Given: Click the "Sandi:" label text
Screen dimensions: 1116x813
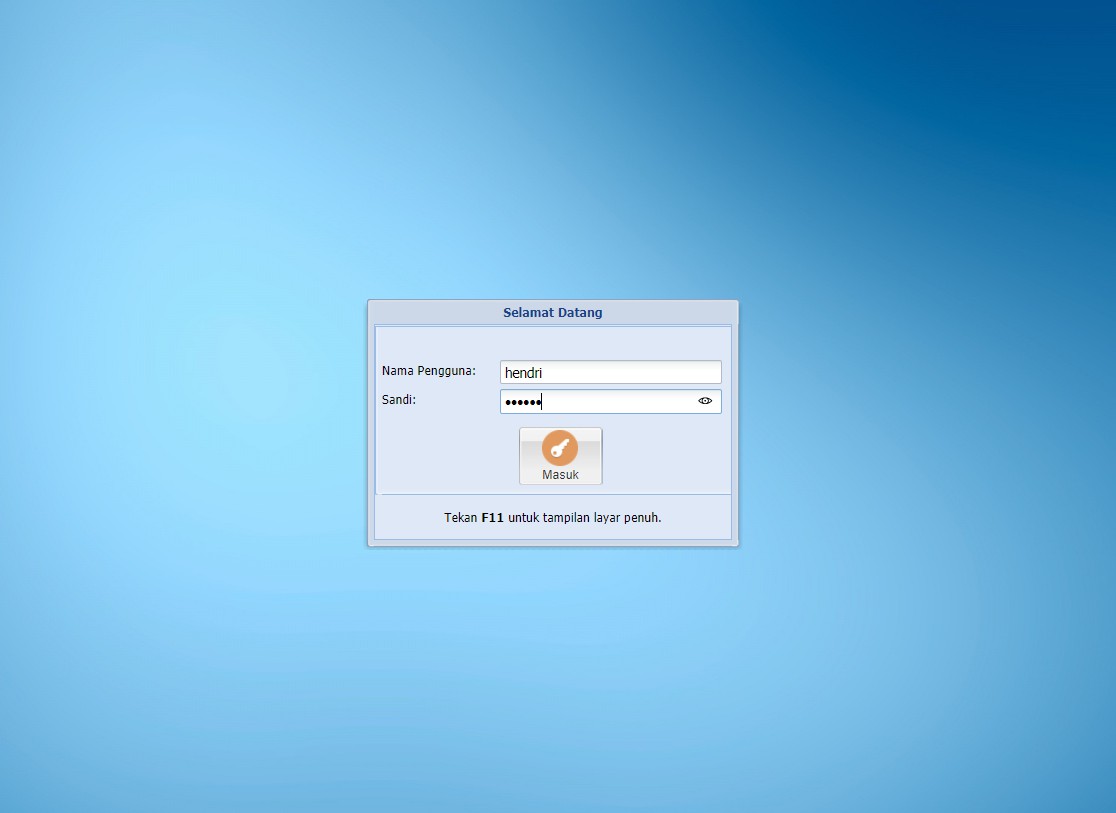Looking at the screenshot, I should 398,400.
